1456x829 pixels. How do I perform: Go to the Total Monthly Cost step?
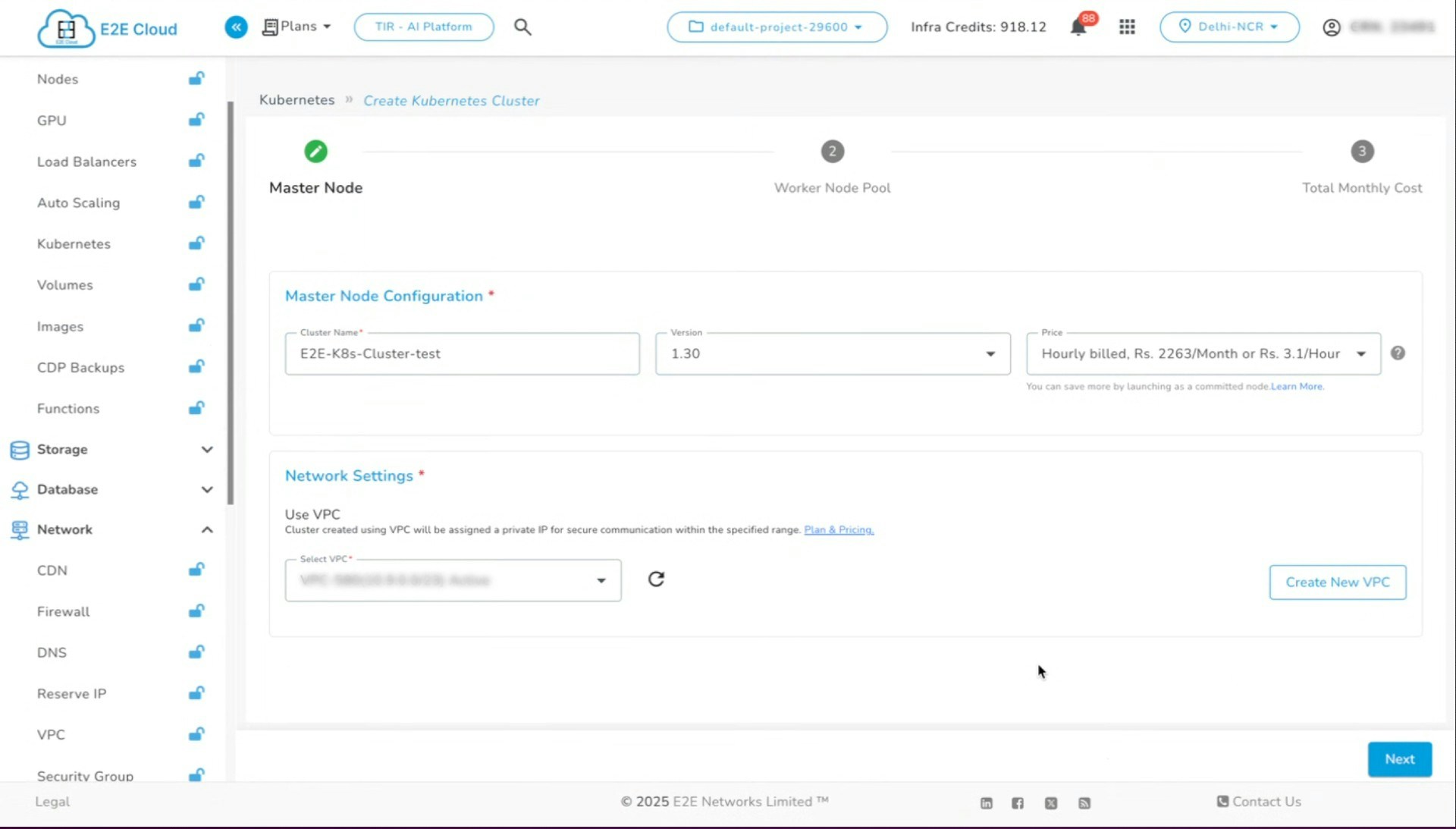[1362, 168]
